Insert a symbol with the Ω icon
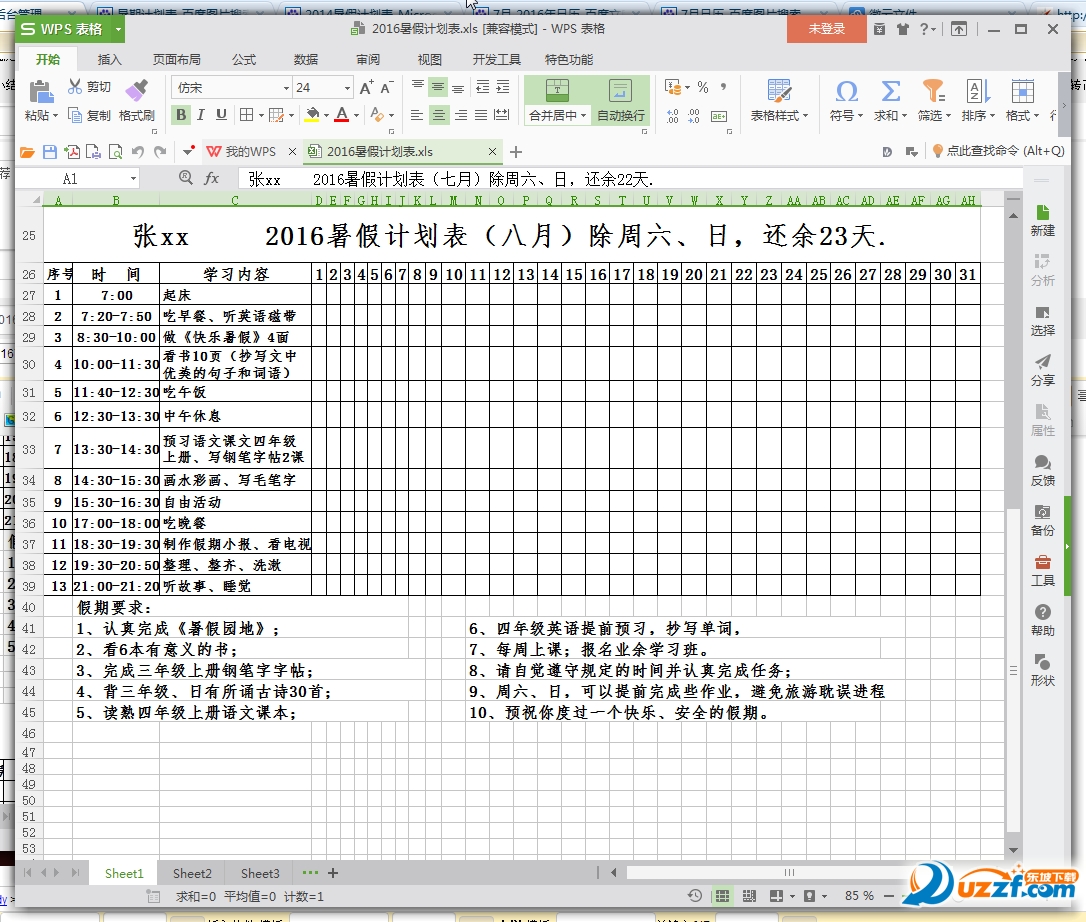 [846, 91]
